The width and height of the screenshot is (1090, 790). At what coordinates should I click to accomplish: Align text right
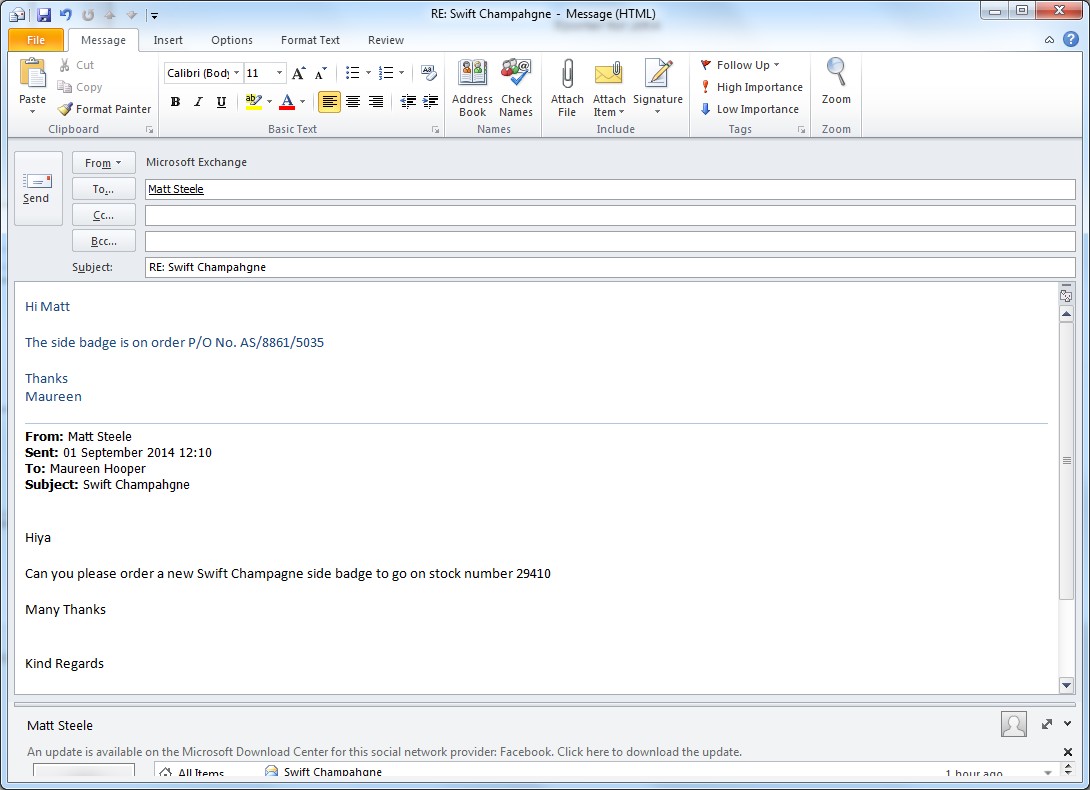pyautogui.click(x=376, y=102)
